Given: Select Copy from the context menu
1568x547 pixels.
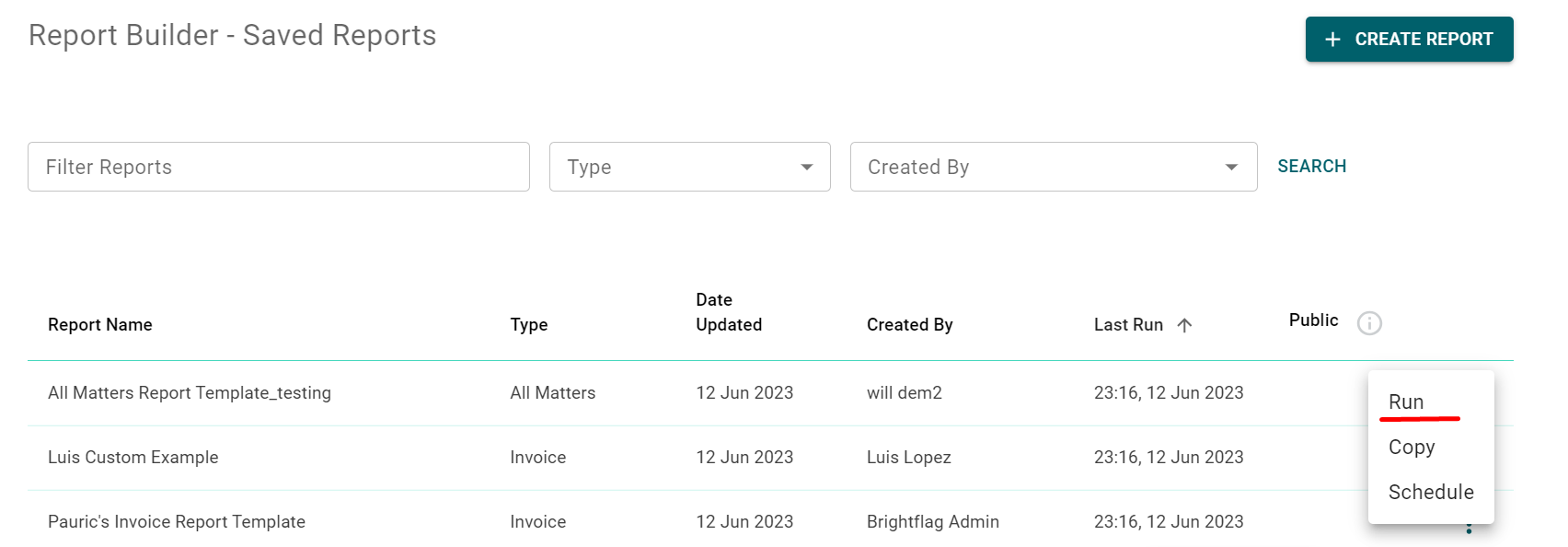Looking at the screenshot, I should pos(1412,448).
